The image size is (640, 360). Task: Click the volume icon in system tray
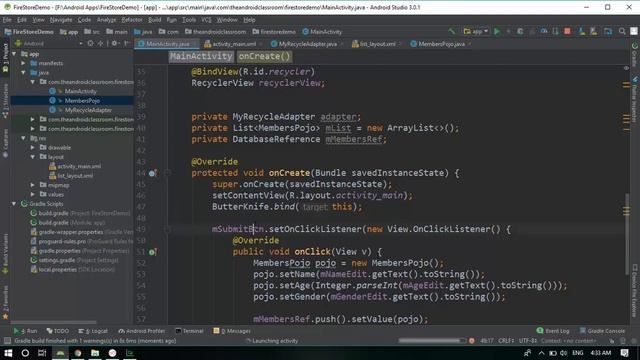tap(564, 353)
